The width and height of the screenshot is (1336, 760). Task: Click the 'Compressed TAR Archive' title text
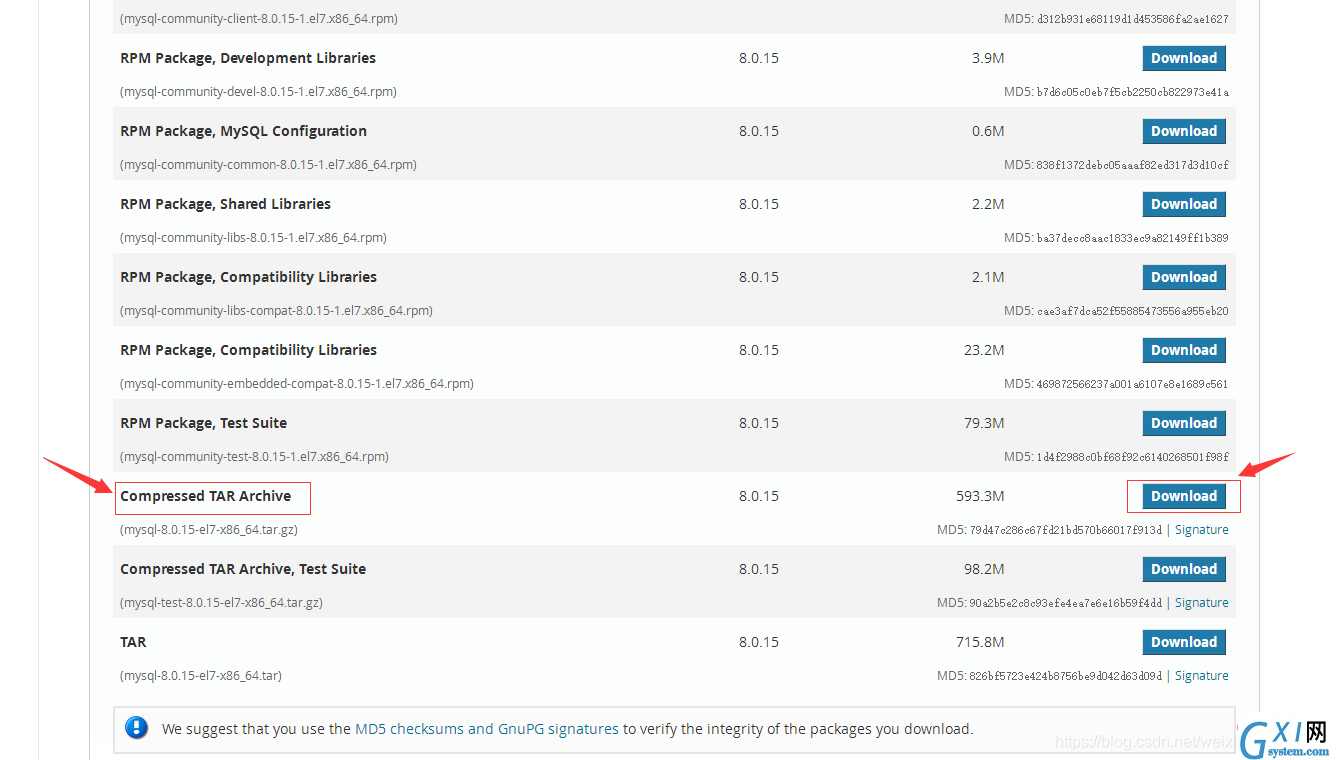[205, 496]
